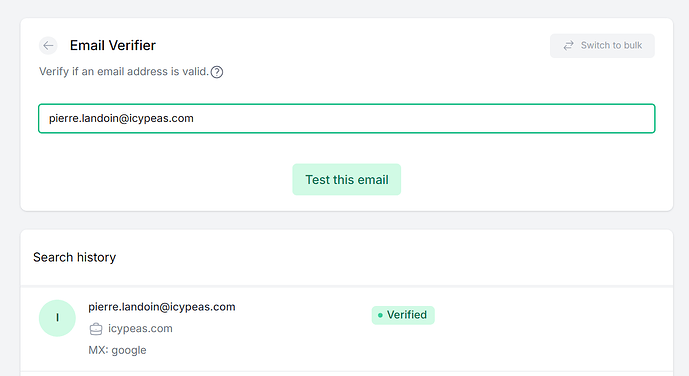This screenshot has height=376, width=689.
Task: Click inside the Email Verifier card area
Action: (x=347, y=115)
